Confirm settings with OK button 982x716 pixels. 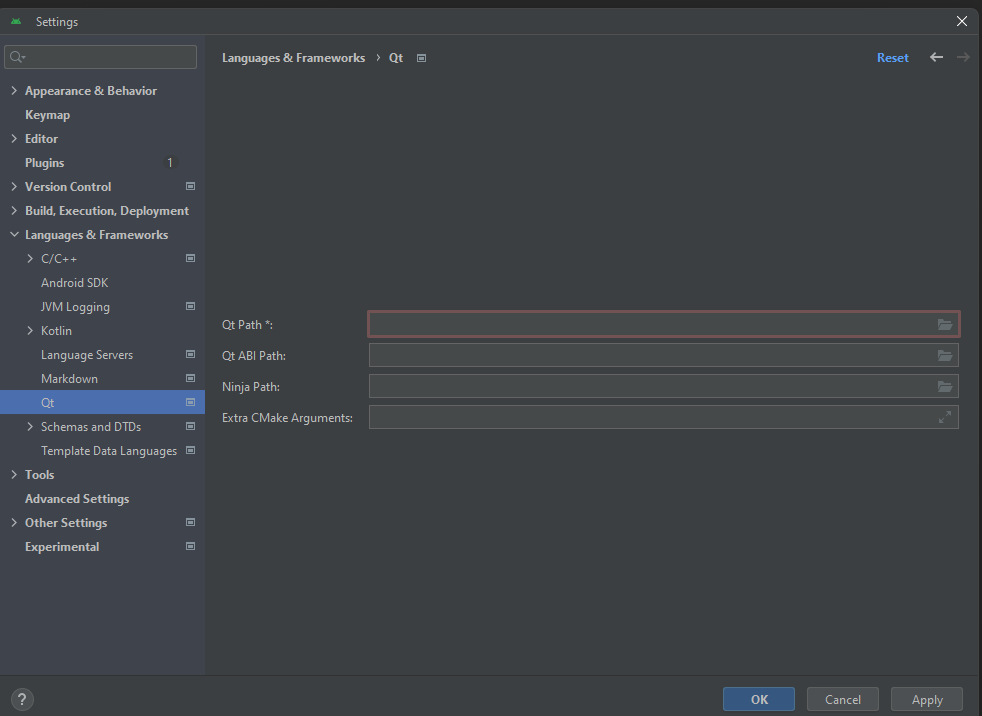(759, 699)
